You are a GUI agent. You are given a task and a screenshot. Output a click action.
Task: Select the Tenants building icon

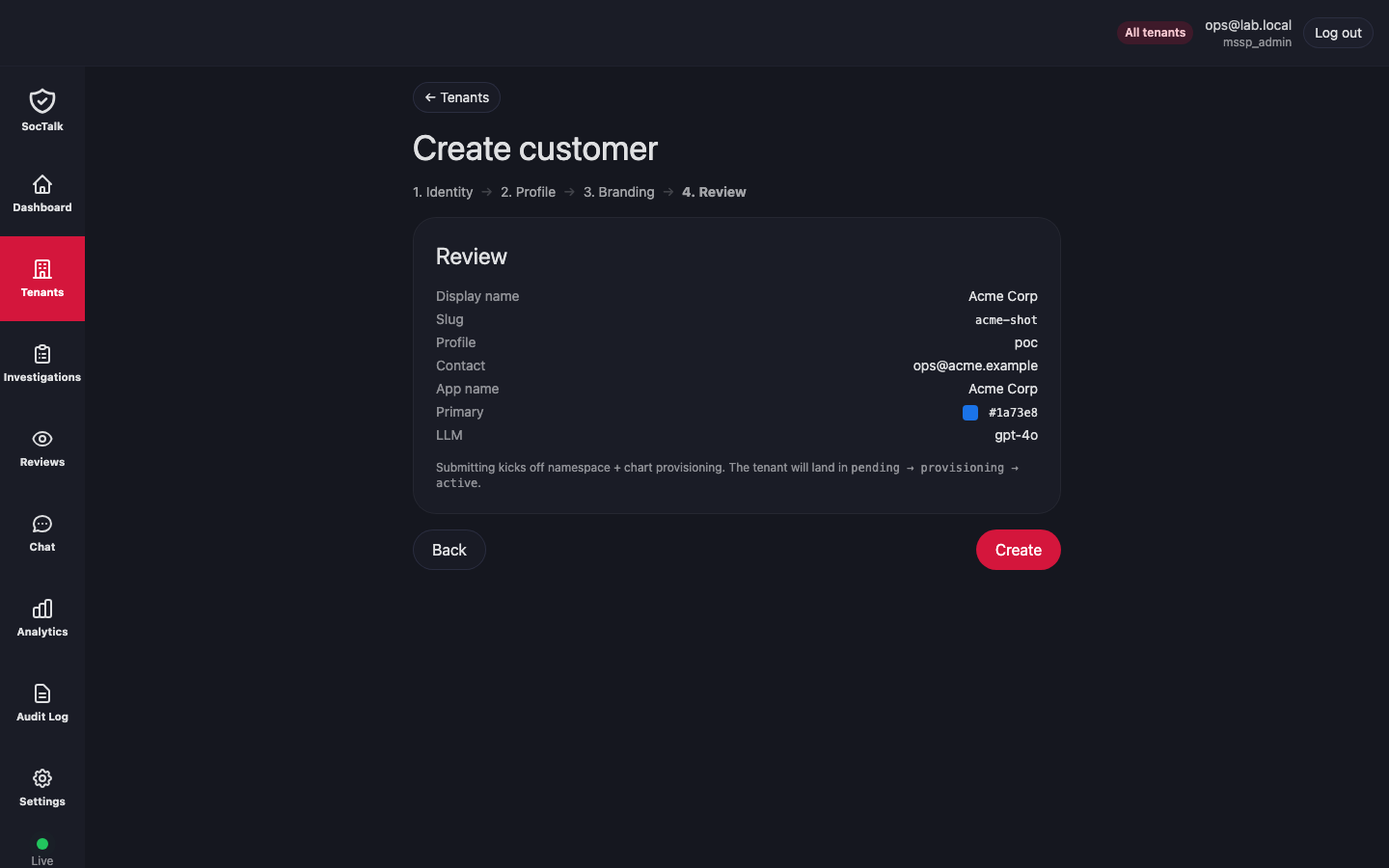coord(42,269)
